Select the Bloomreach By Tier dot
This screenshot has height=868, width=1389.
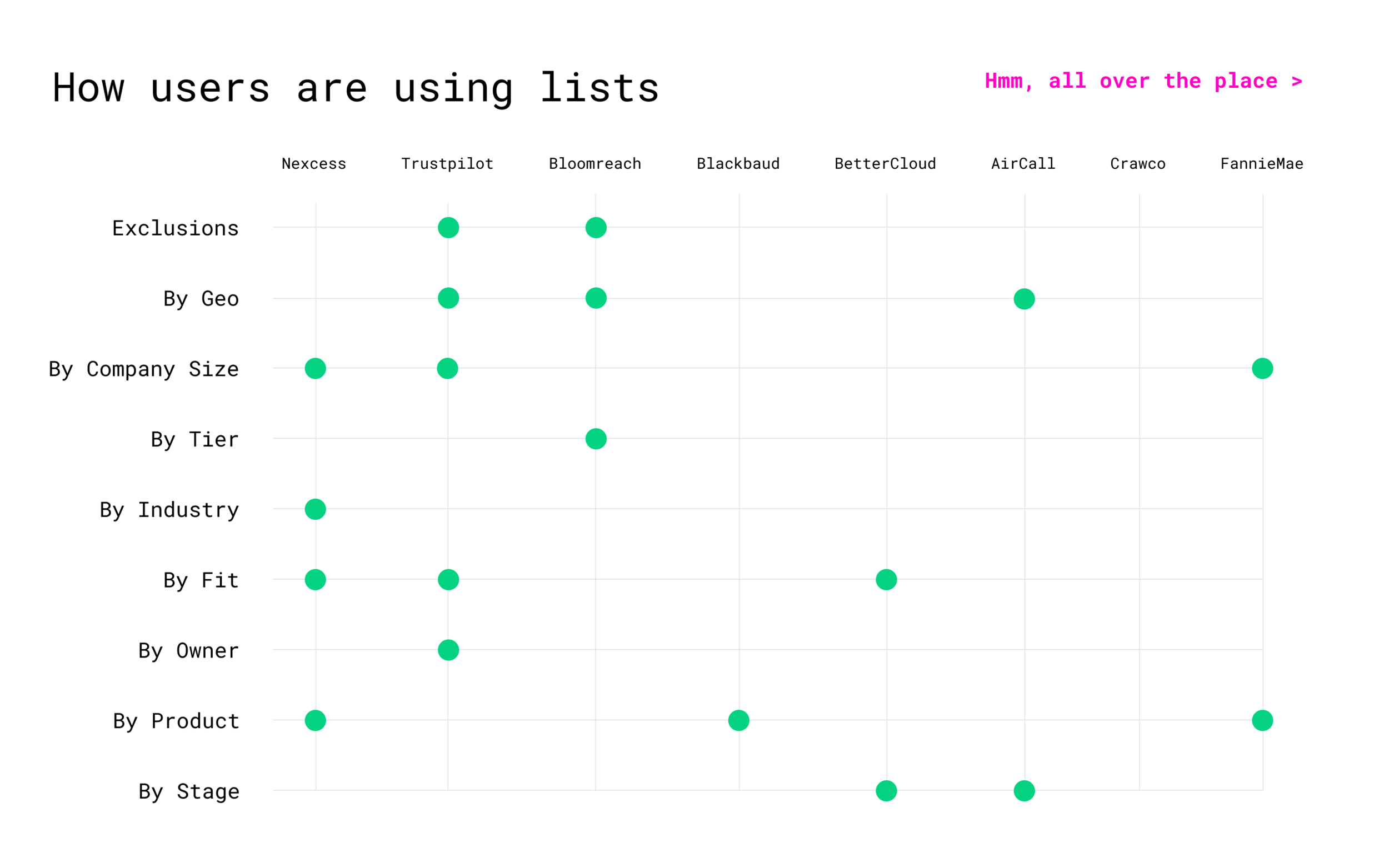tap(596, 439)
